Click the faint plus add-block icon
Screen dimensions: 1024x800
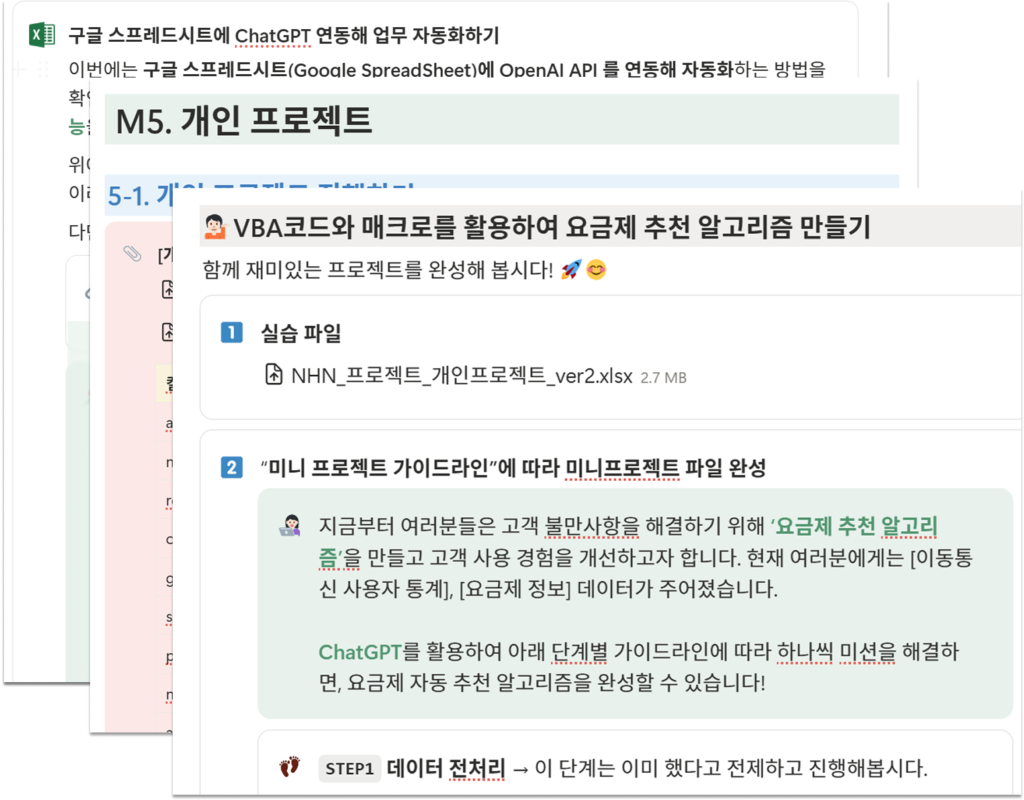(x=19, y=69)
